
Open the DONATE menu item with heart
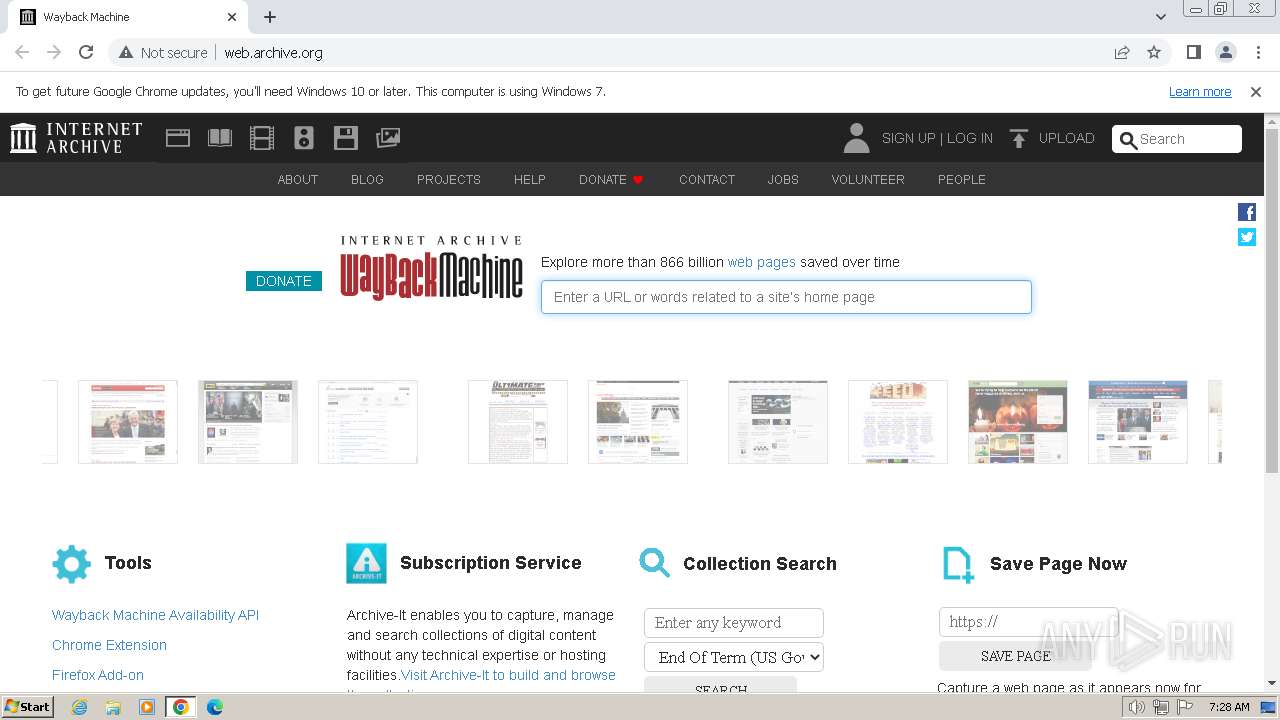611,179
